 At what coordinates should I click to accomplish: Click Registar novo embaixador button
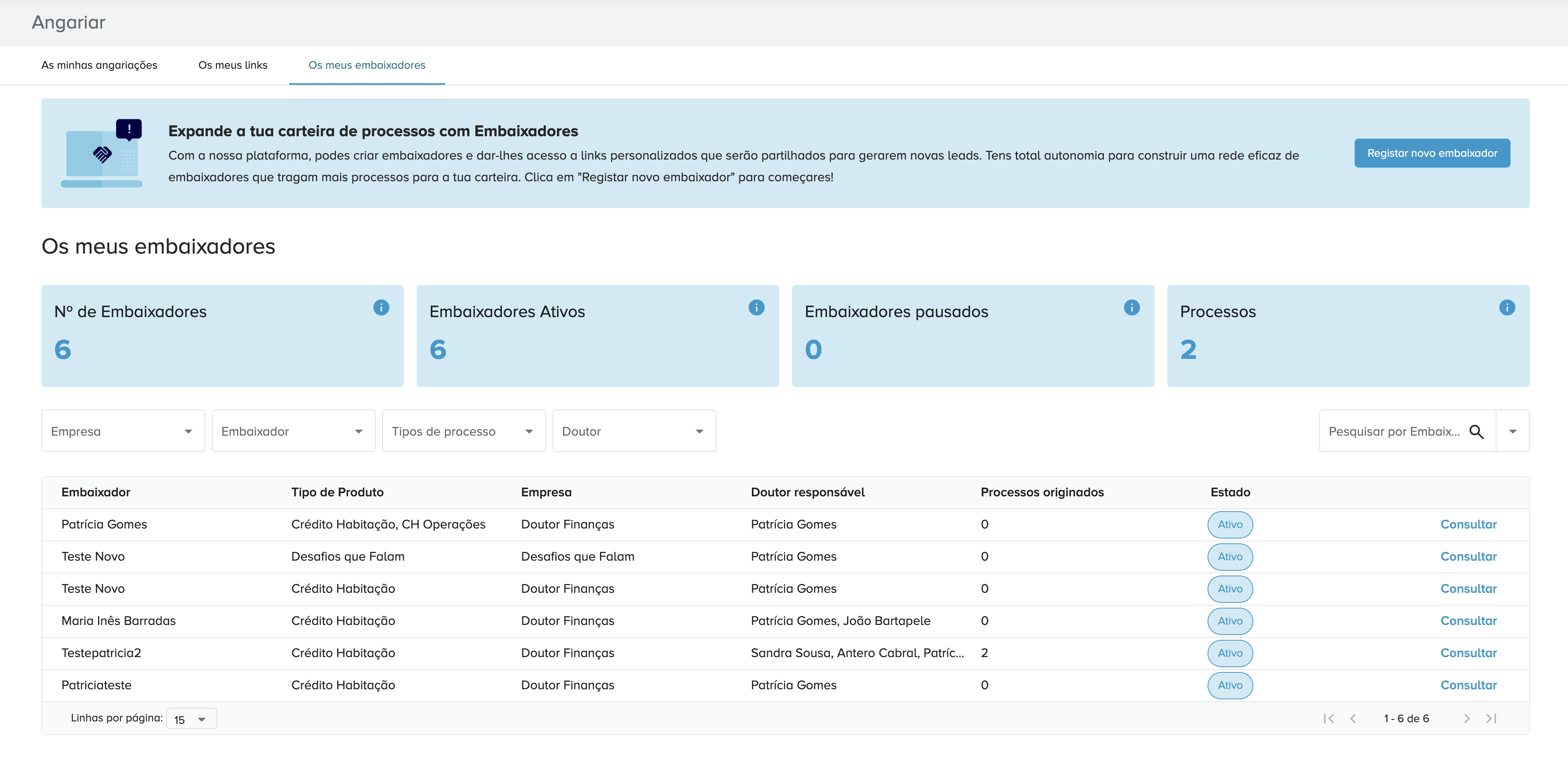pyautogui.click(x=1432, y=154)
